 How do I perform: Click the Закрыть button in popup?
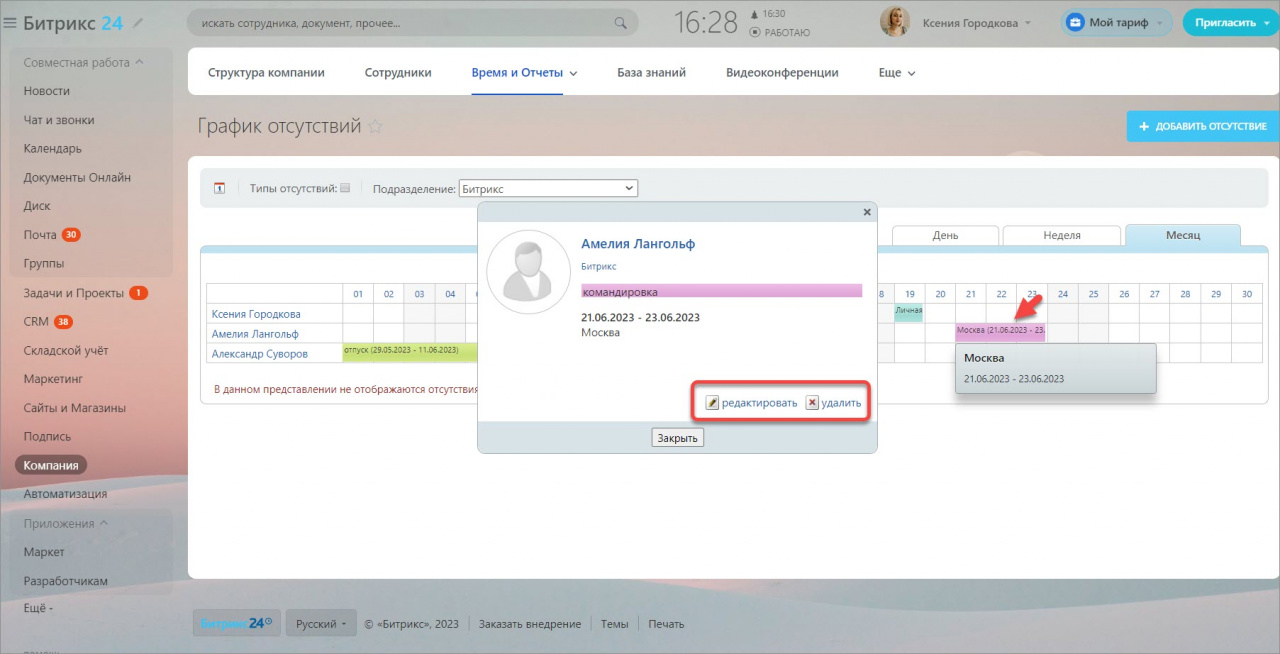(x=677, y=438)
